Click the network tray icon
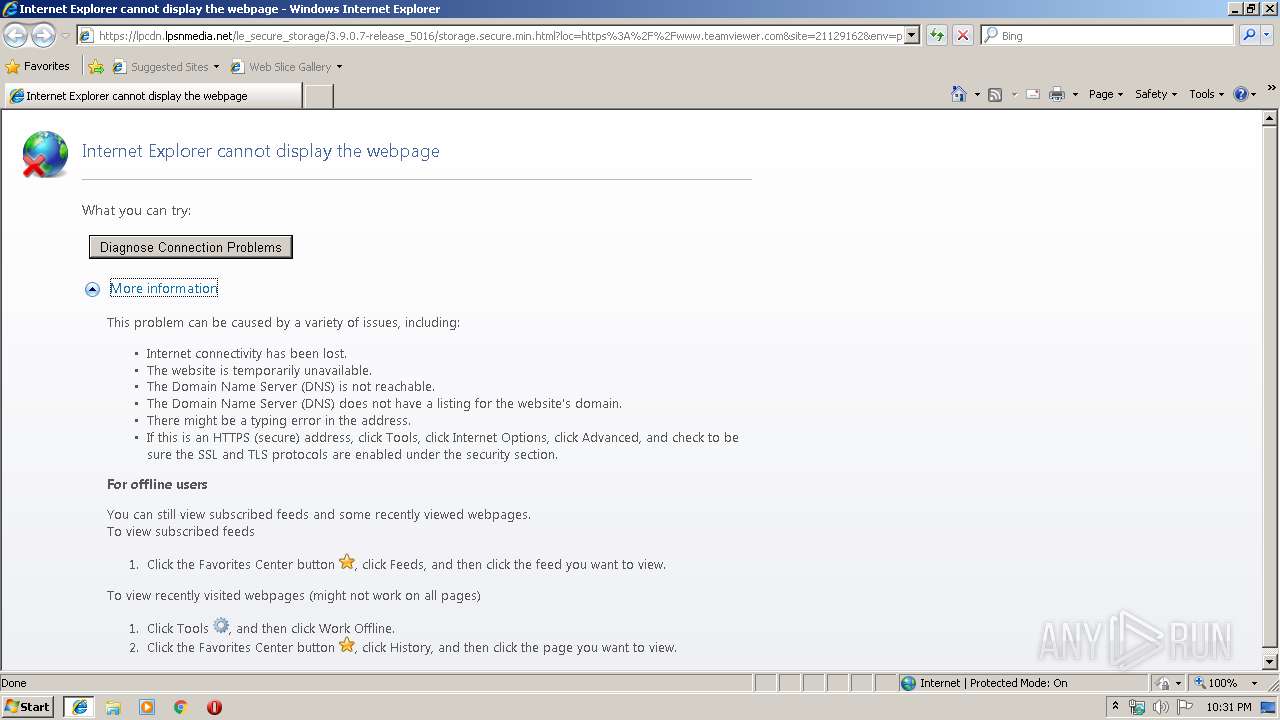The image size is (1280, 720). [1137, 707]
